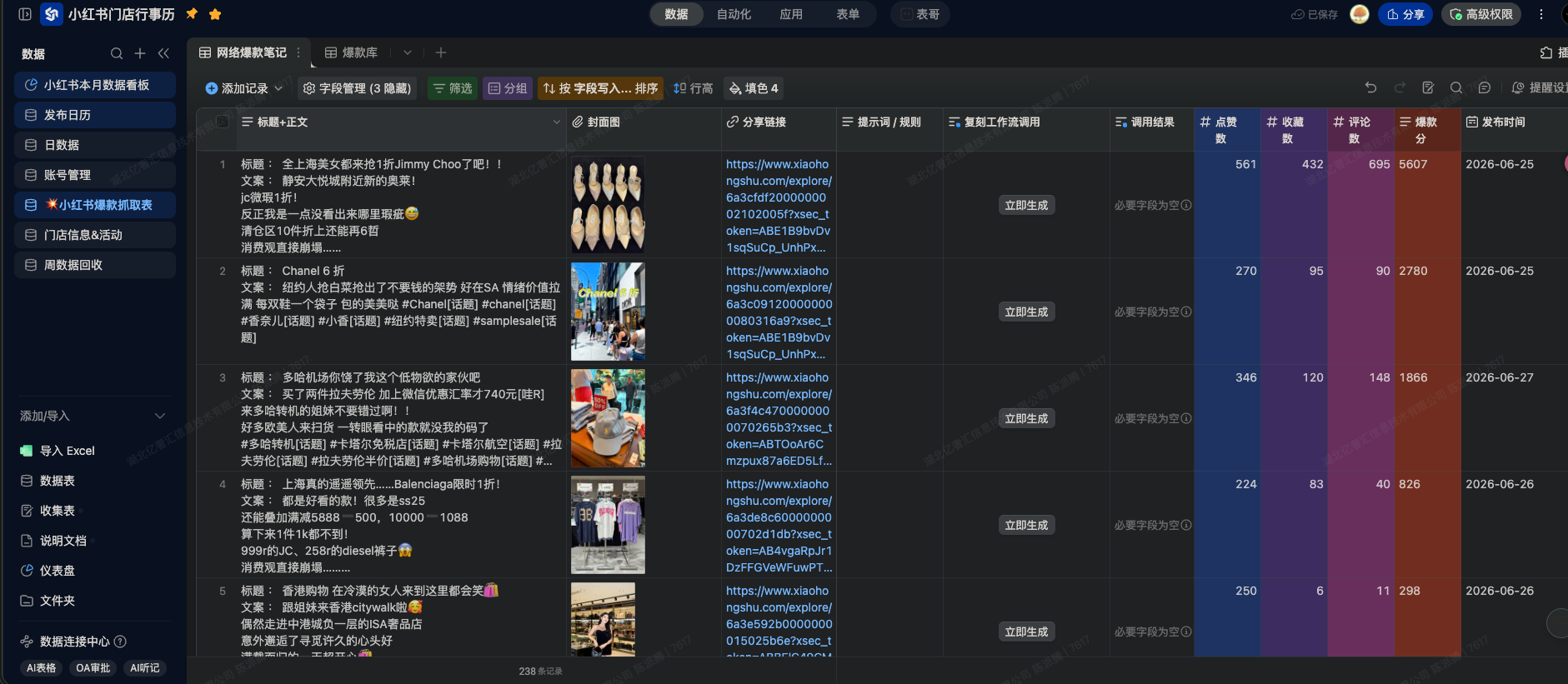Click the info icon beside 必要字段为空 in row 3

click(1186, 418)
